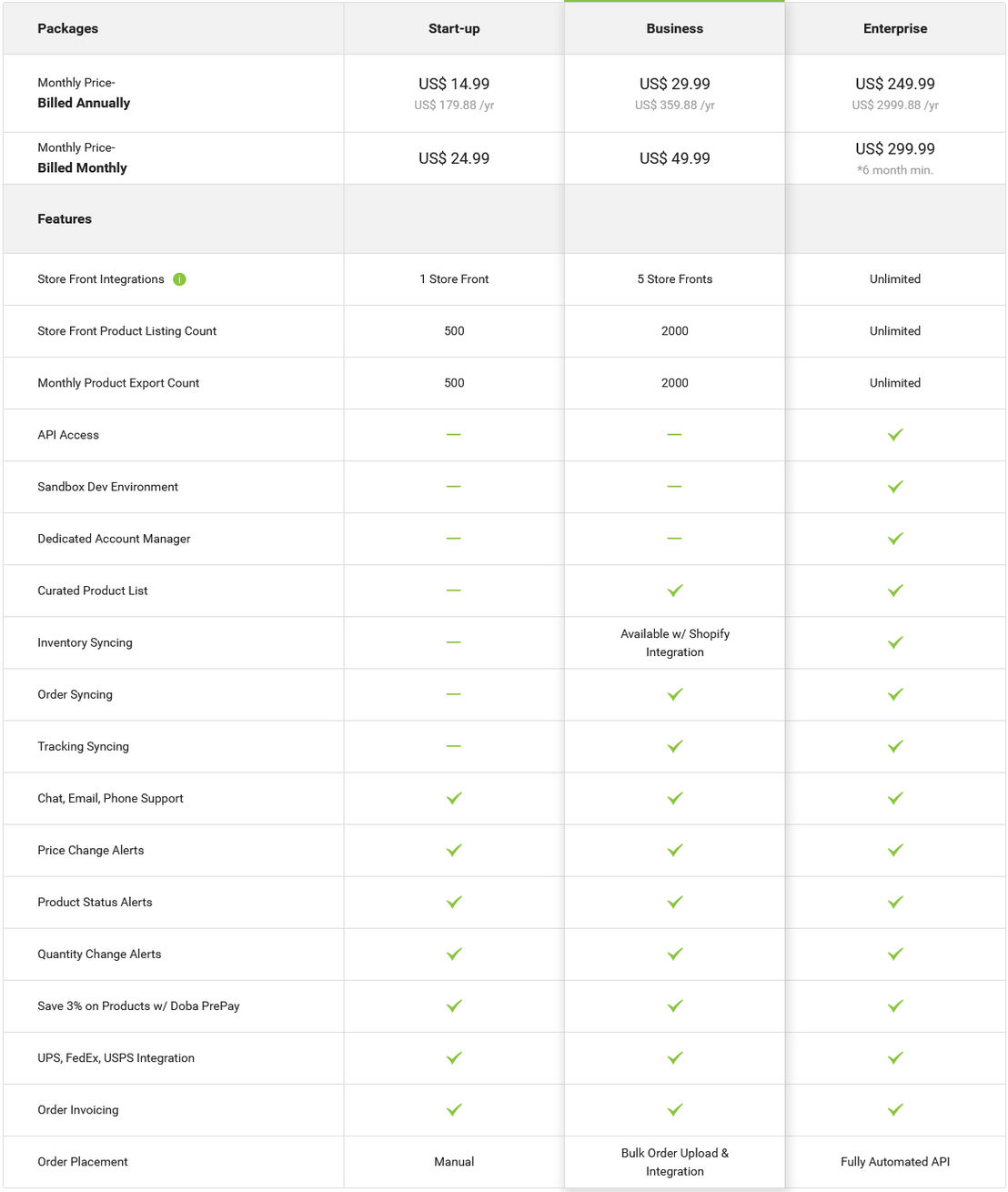Click Start-up "500" in Store Front Product Listing Count
1008x1192 pixels.
tap(454, 331)
